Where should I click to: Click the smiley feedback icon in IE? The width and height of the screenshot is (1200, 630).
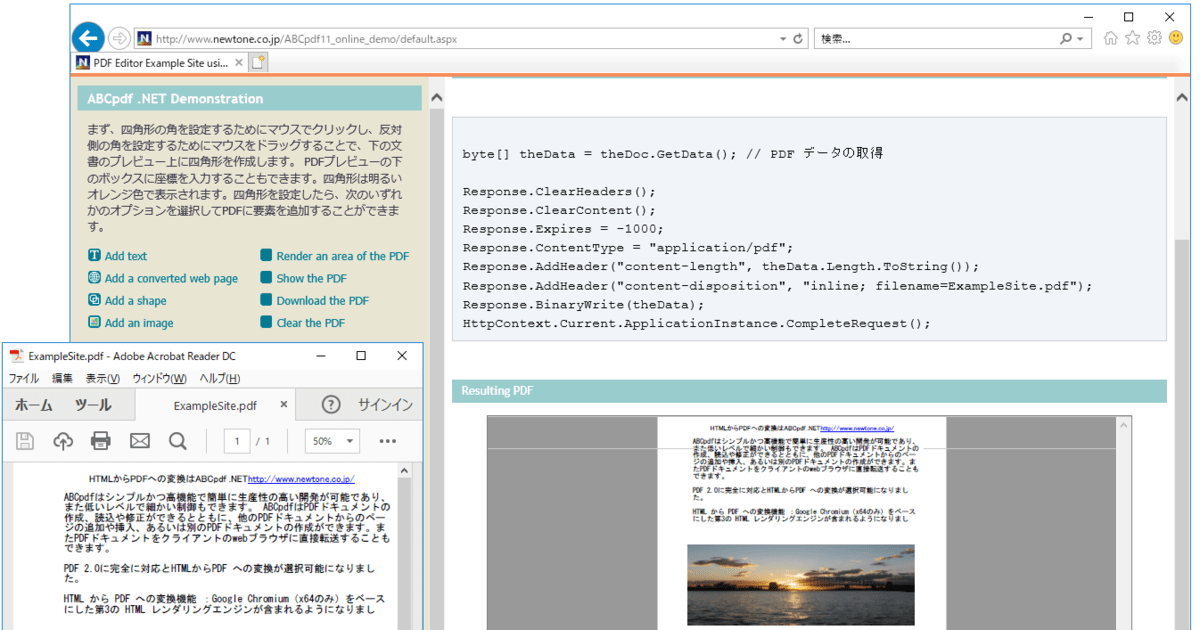tap(1176, 37)
